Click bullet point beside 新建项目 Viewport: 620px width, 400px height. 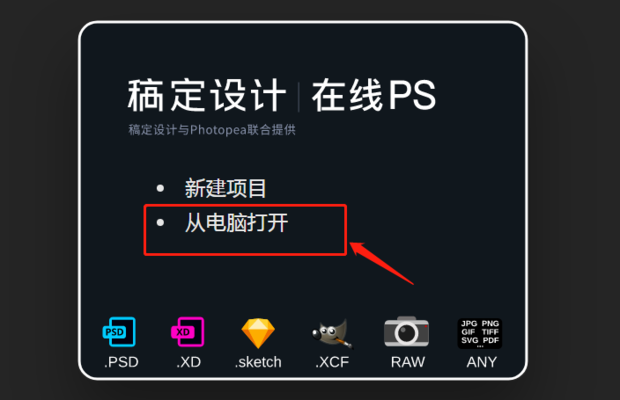[160, 188]
